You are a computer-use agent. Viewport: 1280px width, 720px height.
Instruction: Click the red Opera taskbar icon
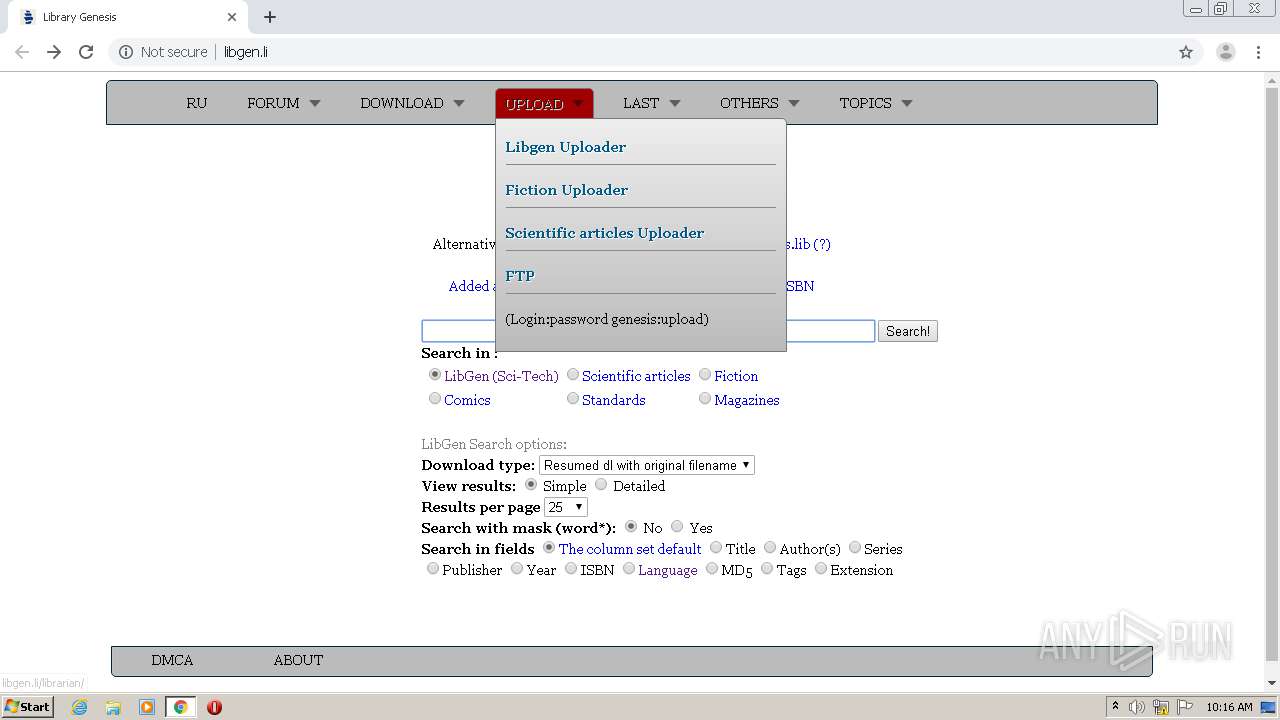coord(214,707)
